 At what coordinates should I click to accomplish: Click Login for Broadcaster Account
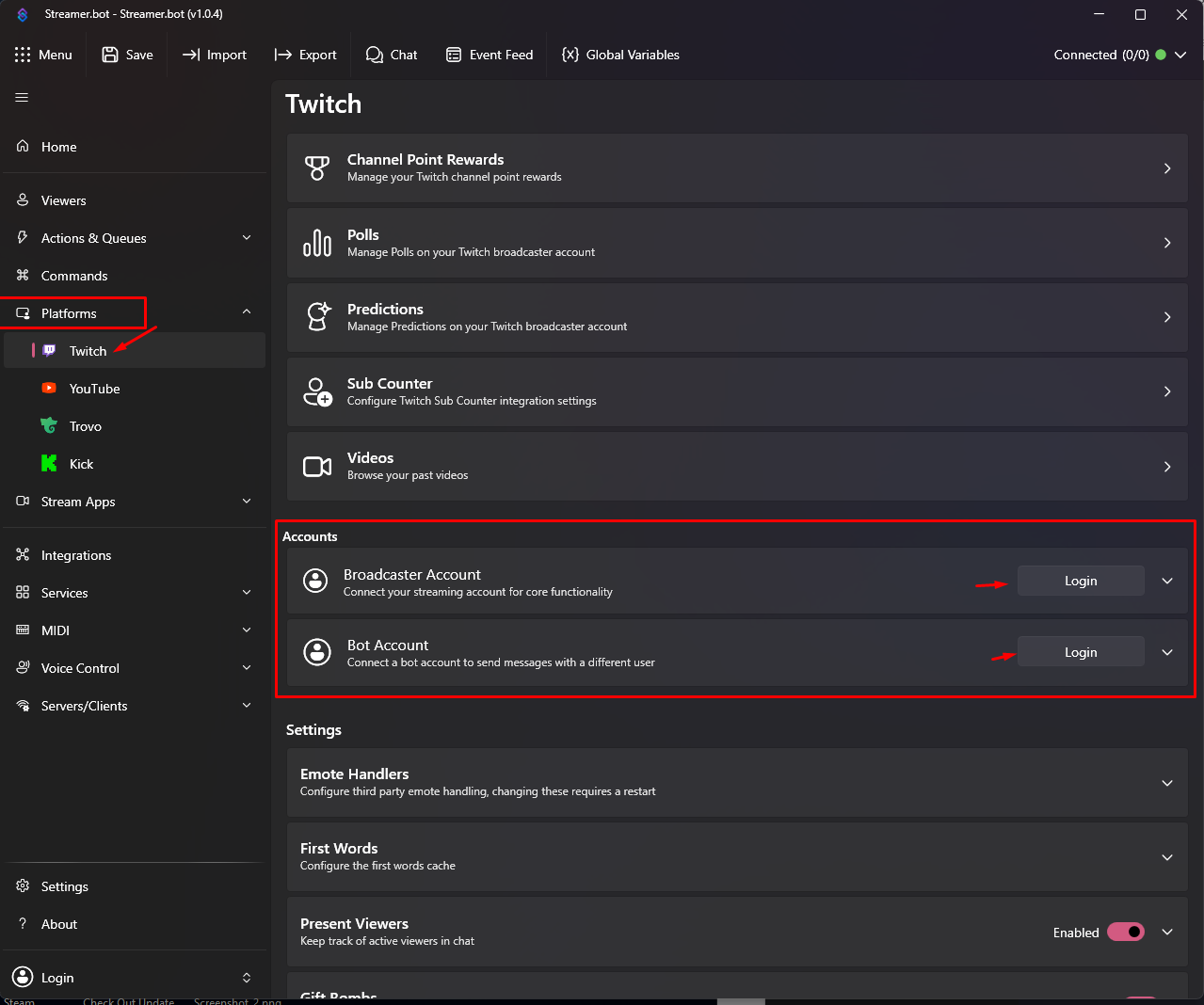pos(1081,581)
